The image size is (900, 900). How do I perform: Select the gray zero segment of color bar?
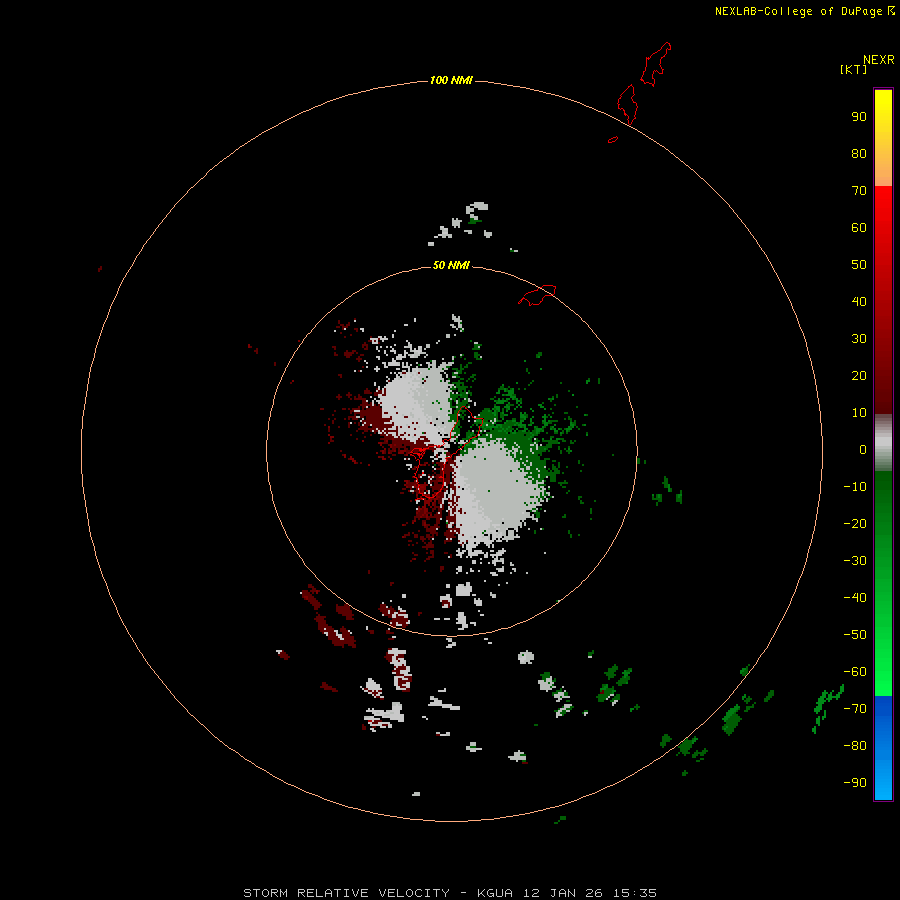click(883, 443)
